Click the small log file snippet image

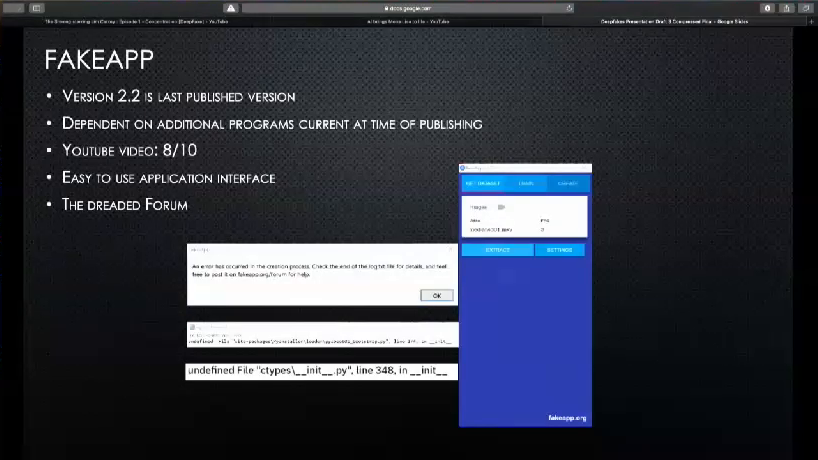pos(322,334)
